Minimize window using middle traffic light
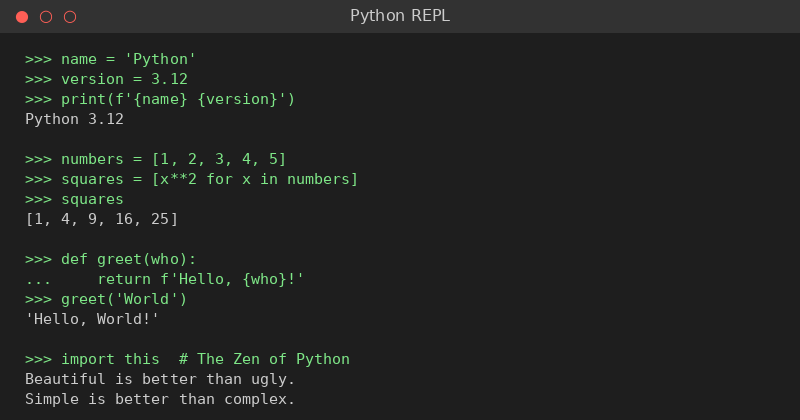 click(x=46, y=17)
